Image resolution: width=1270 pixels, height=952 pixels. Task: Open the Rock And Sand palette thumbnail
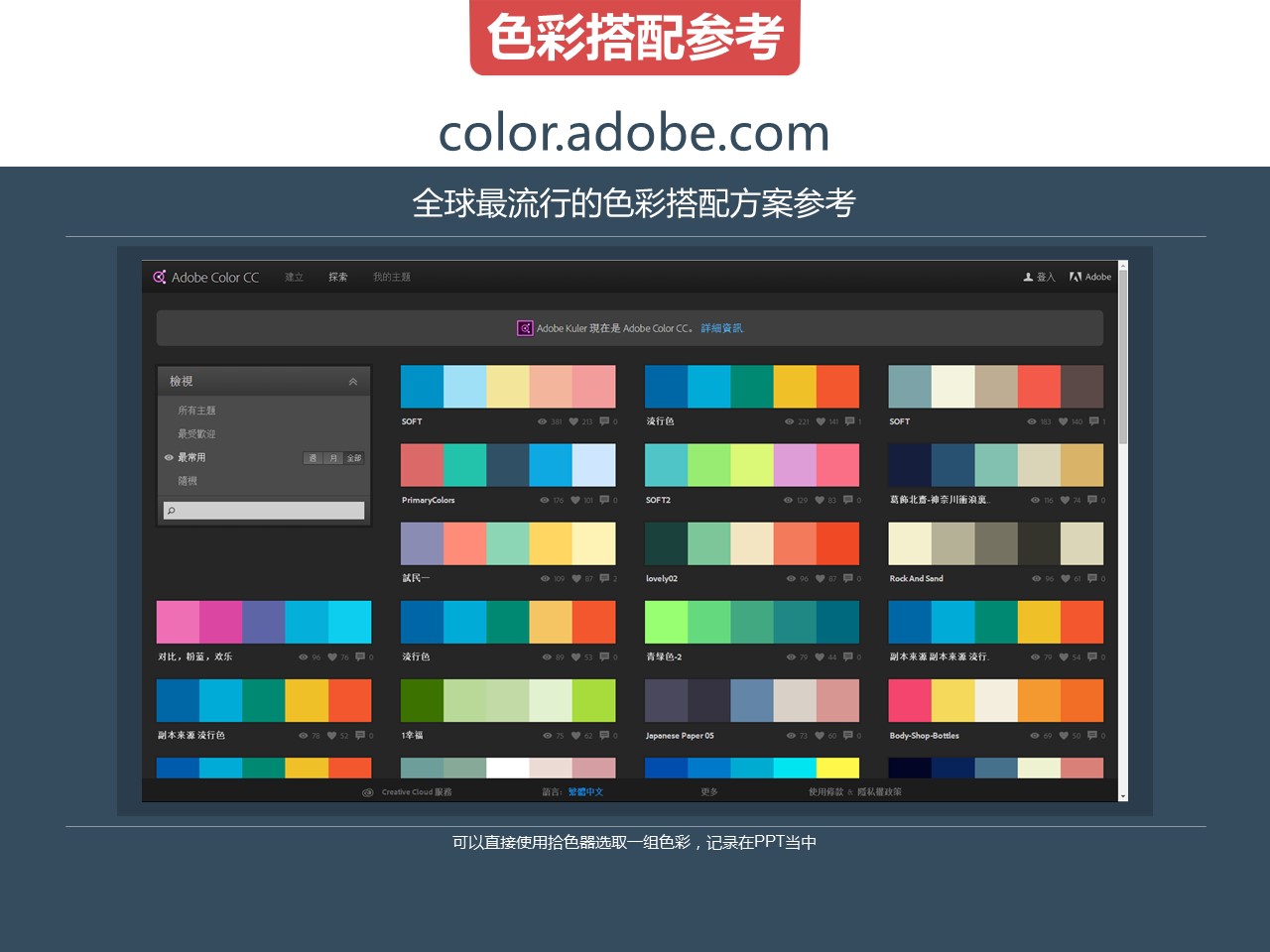click(x=996, y=543)
